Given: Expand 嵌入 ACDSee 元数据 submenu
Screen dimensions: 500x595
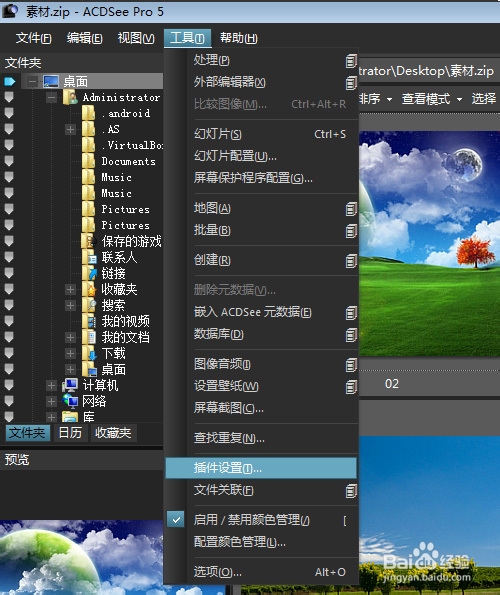Looking at the screenshot, I should pyautogui.click(x=262, y=312).
